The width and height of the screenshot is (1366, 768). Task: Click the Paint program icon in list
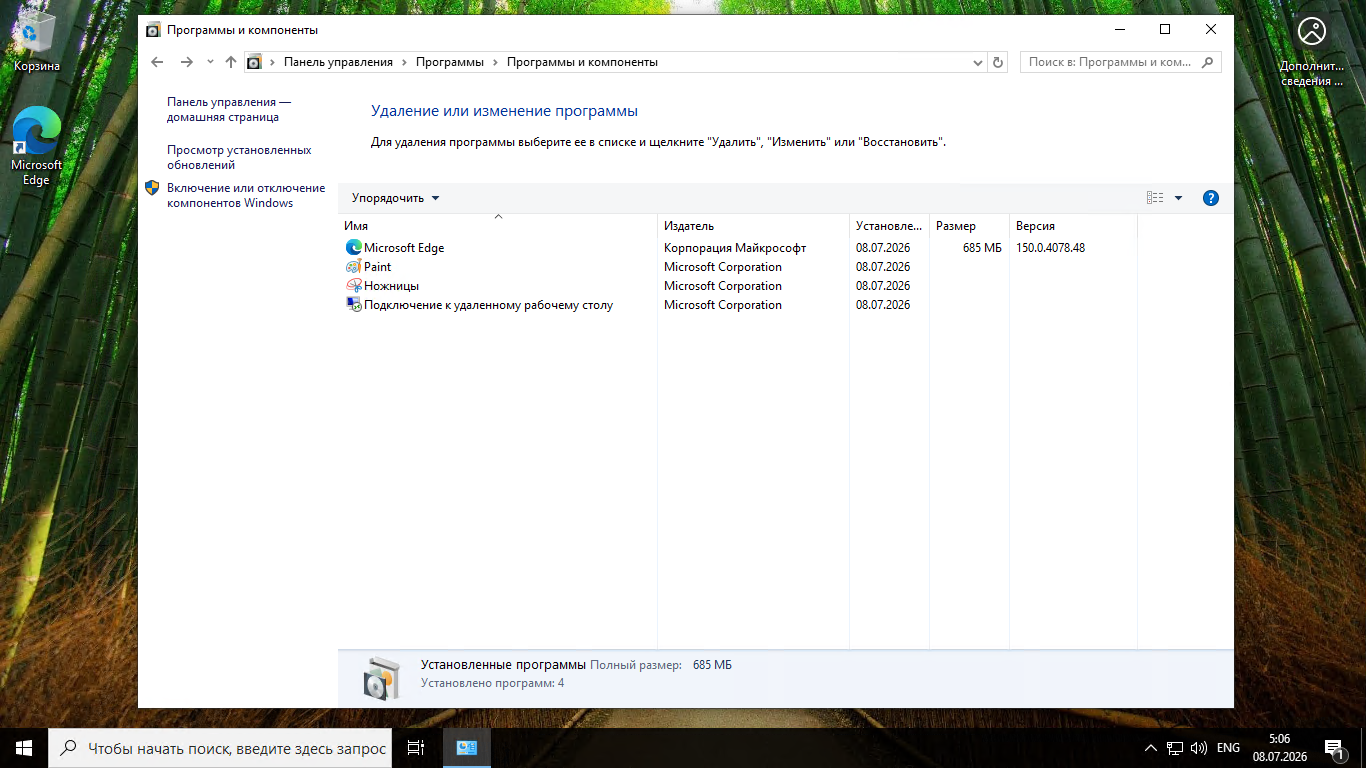(353, 267)
